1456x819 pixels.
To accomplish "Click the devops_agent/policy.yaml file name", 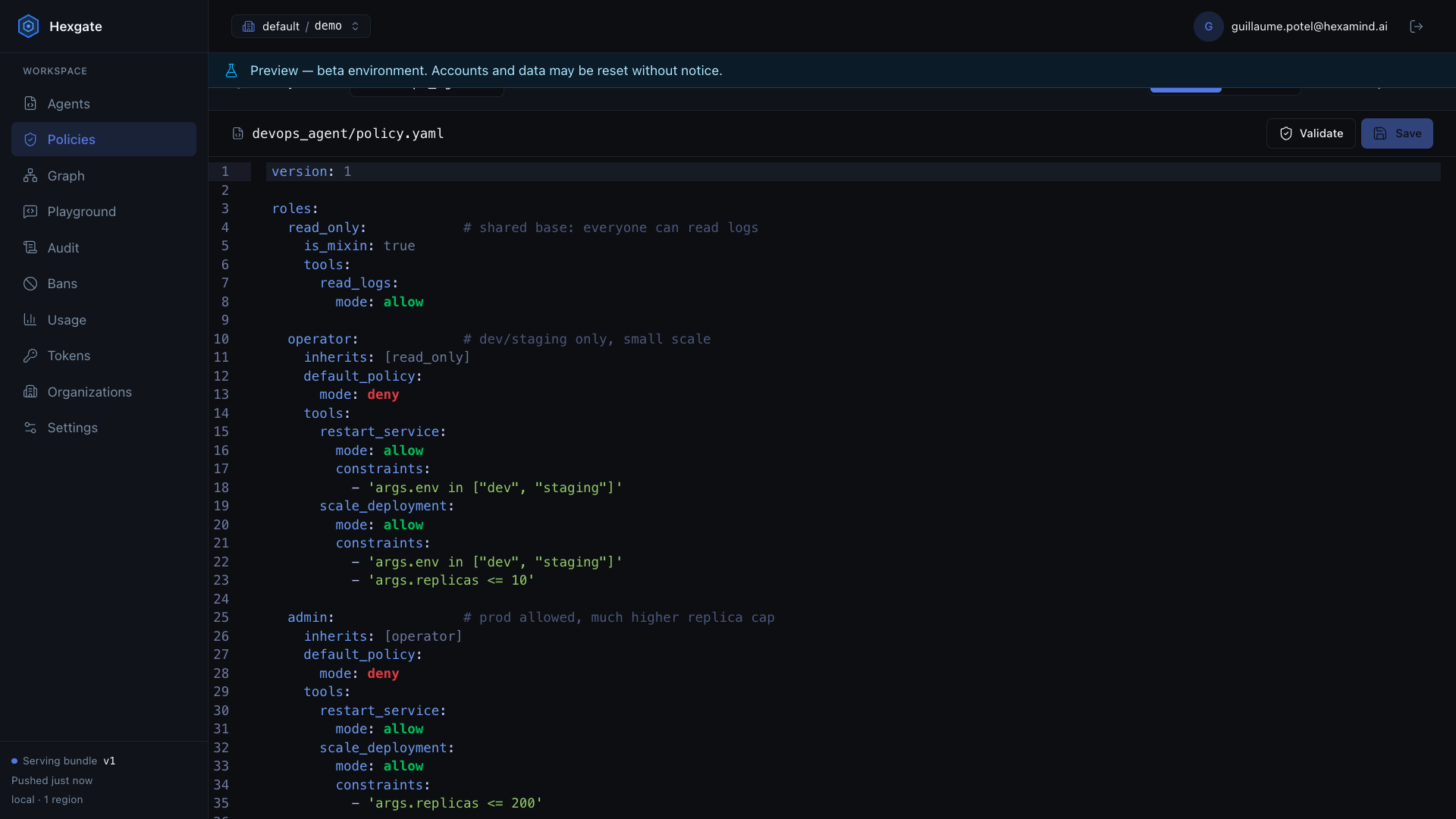I will (348, 133).
